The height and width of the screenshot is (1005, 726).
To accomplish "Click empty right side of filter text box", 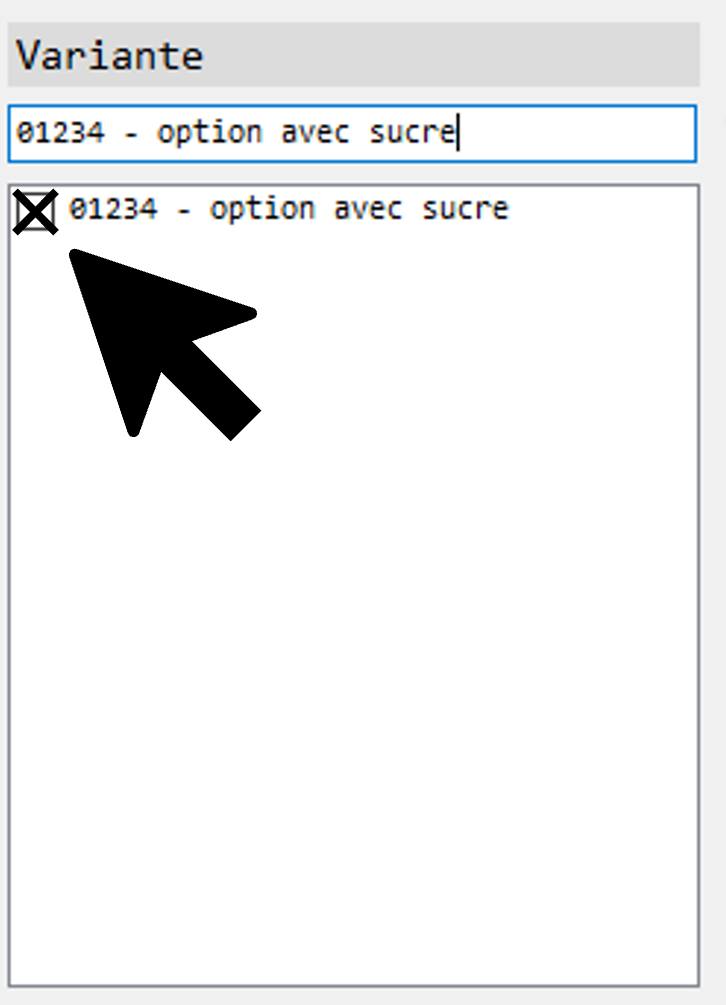I will coord(577,133).
